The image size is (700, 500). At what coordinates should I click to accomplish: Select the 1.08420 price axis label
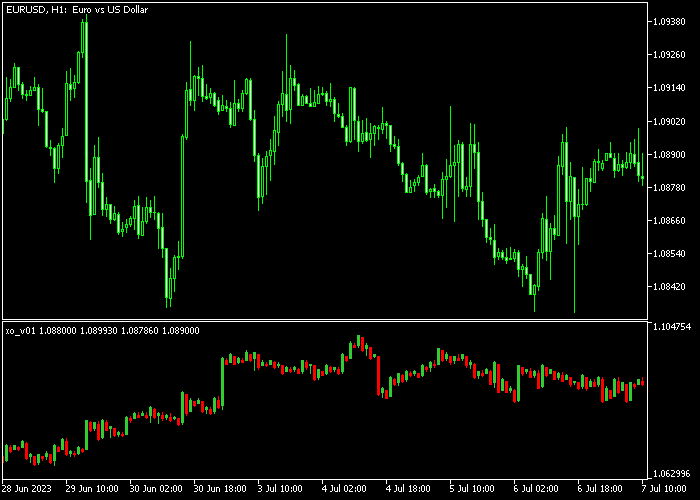pos(669,287)
